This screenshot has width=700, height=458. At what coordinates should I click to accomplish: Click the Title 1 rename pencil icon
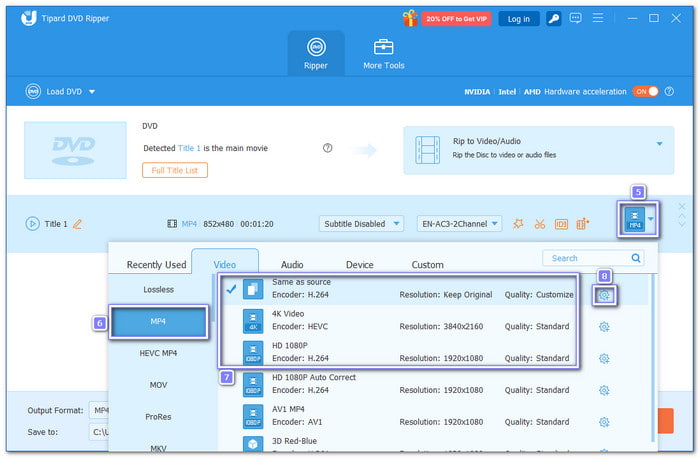(x=77, y=224)
